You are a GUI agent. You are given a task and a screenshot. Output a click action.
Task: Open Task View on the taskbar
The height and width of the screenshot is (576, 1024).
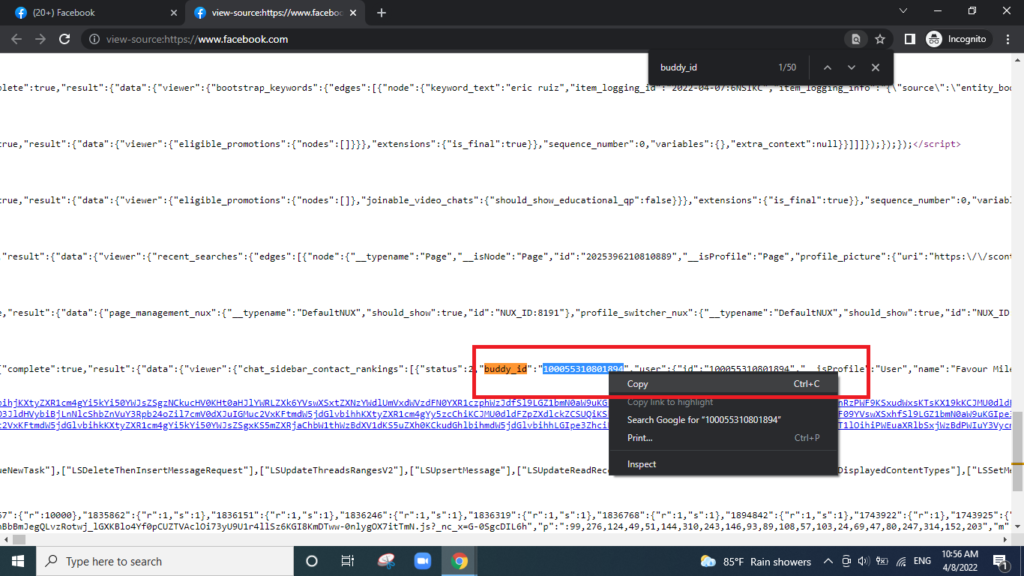348,561
